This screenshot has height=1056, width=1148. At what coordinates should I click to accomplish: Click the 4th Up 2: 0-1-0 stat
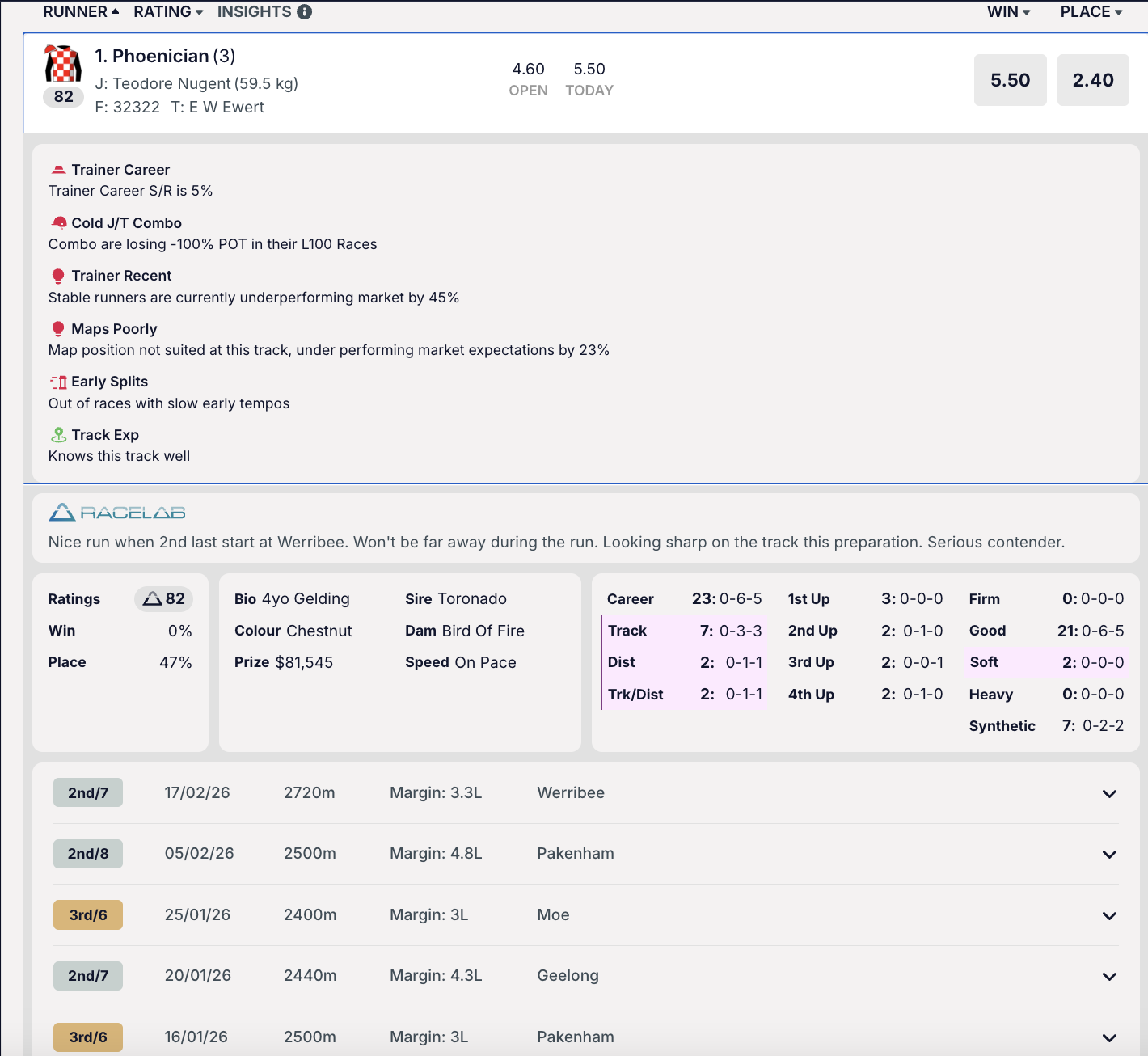(x=865, y=694)
